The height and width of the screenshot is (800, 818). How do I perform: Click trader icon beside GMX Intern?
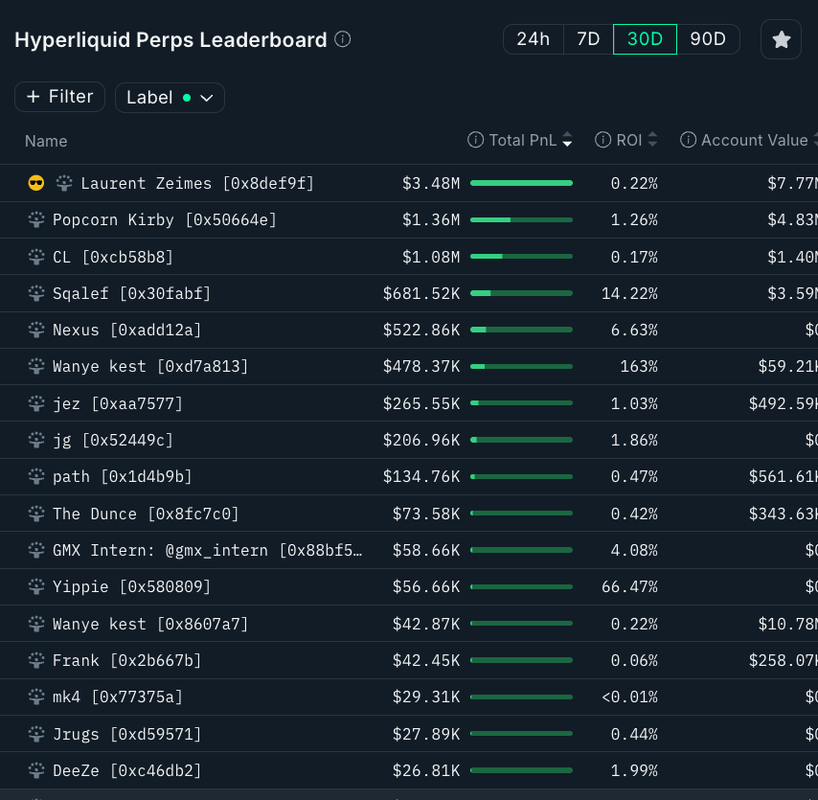coord(37,550)
